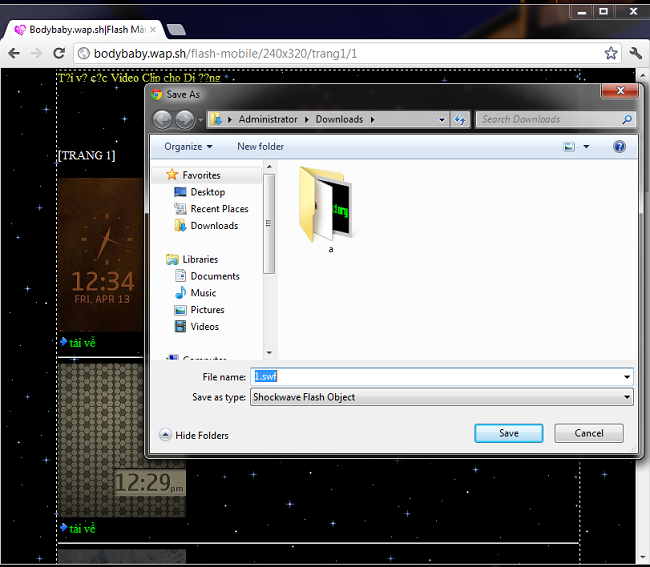Open Save as type combo box

coord(441,397)
